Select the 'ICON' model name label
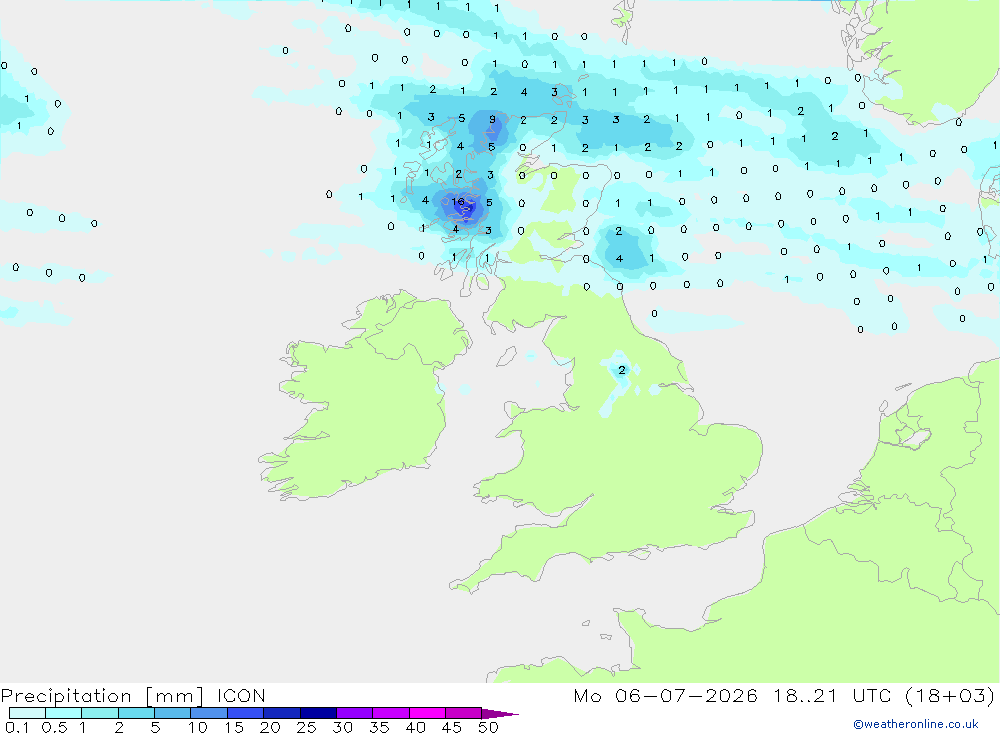 pos(241,695)
